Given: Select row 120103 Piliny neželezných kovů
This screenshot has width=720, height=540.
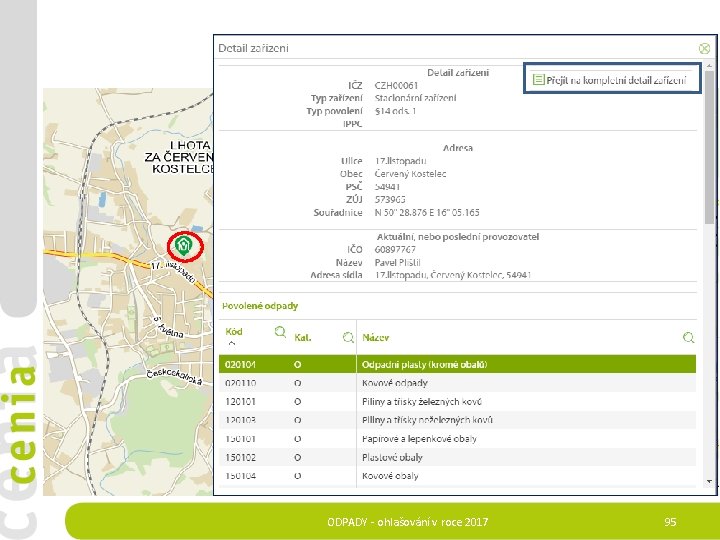Looking at the screenshot, I should pos(457,420).
